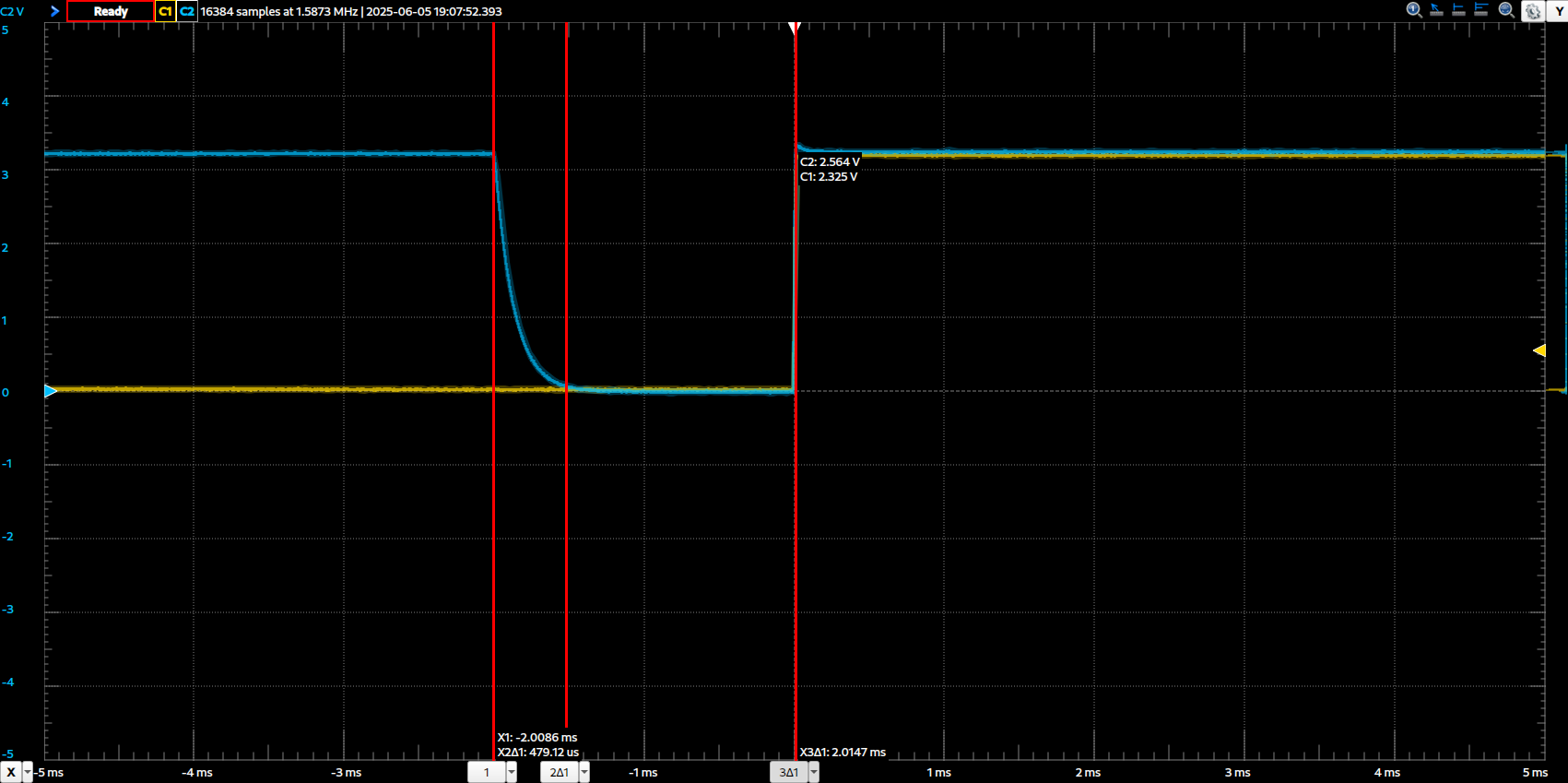Select the multi-level measure icon
1568x783 pixels.
[1481, 10]
